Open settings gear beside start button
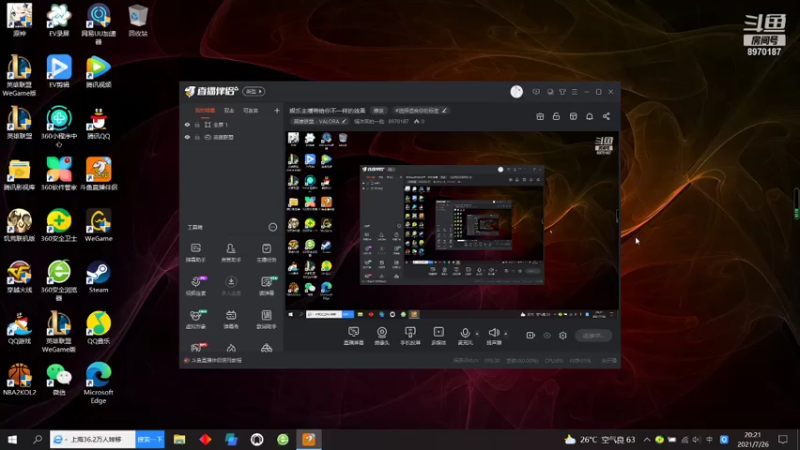Image resolution: width=800 pixels, height=450 pixels. [x=563, y=335]
